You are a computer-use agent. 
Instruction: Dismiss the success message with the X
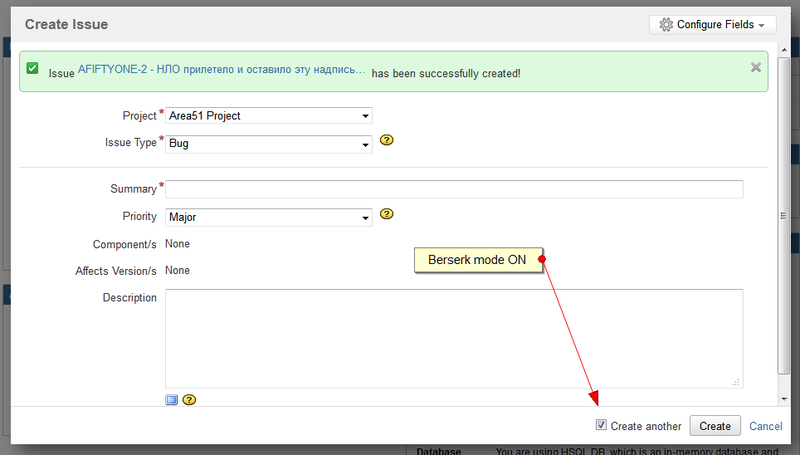point(756,67)
